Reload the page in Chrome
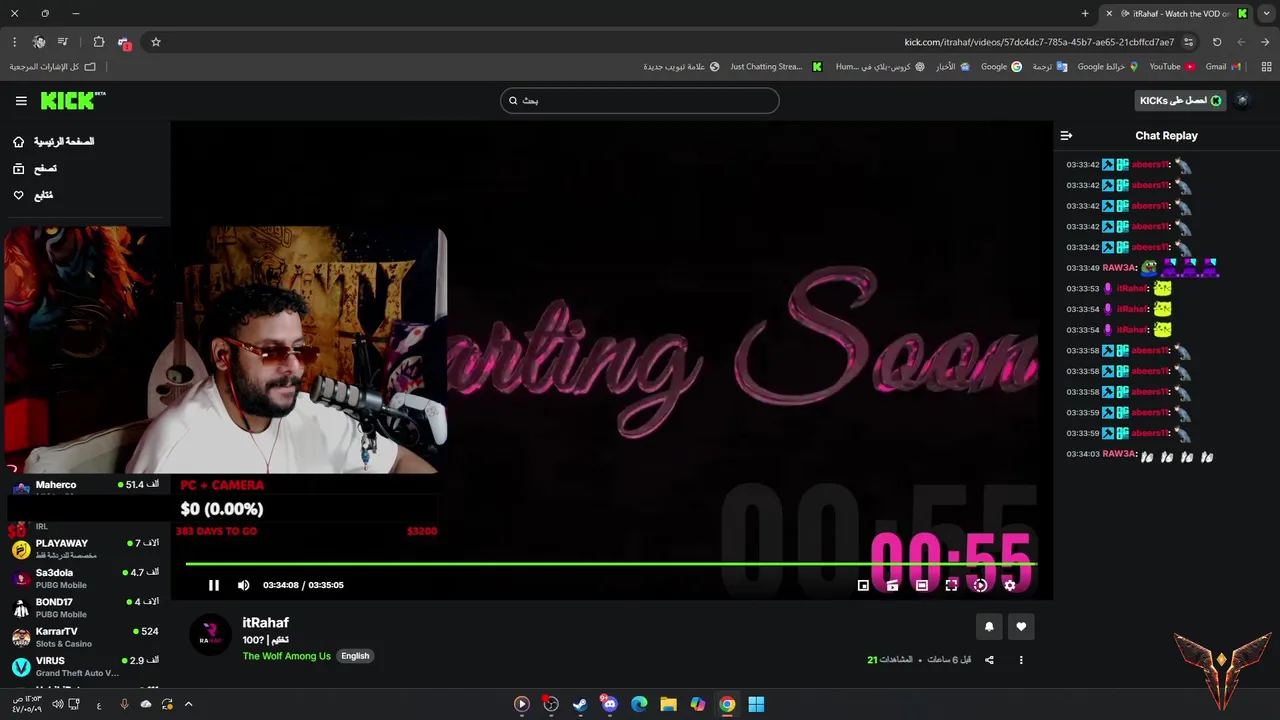 tap(1217, 42)
